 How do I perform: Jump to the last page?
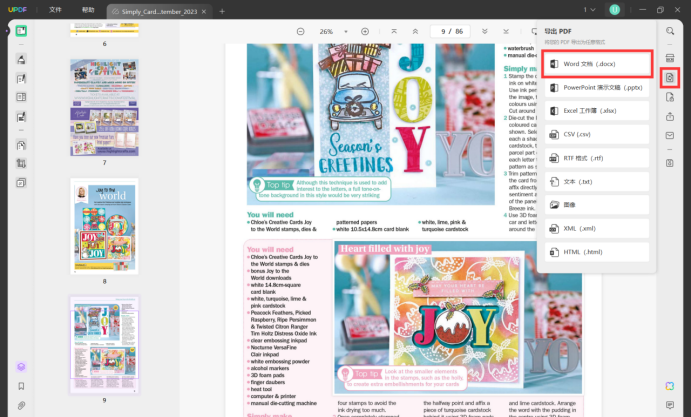[x=506, y=31]
